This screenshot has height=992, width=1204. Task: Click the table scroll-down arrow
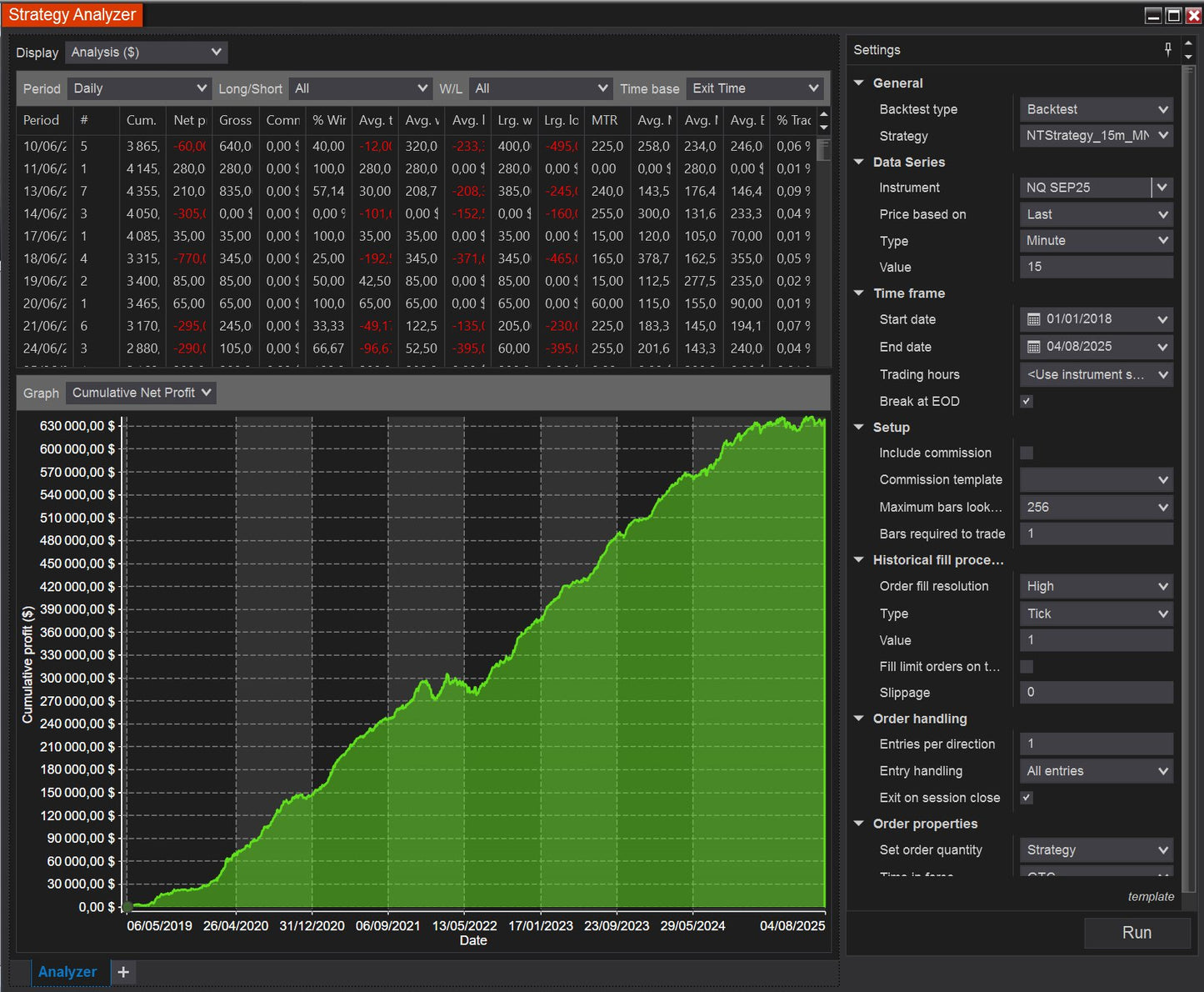(x=824, y=127)
